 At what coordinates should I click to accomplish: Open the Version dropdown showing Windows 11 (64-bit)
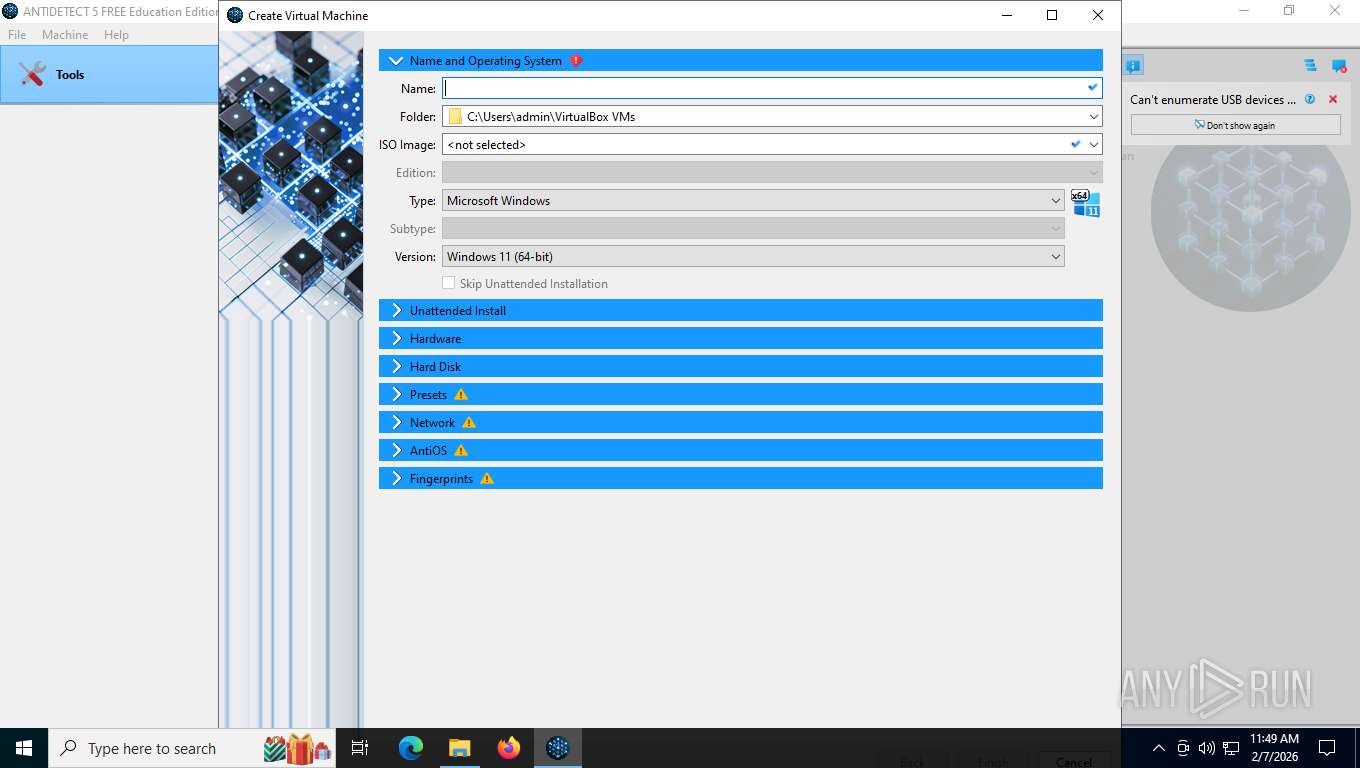(753, 256)
